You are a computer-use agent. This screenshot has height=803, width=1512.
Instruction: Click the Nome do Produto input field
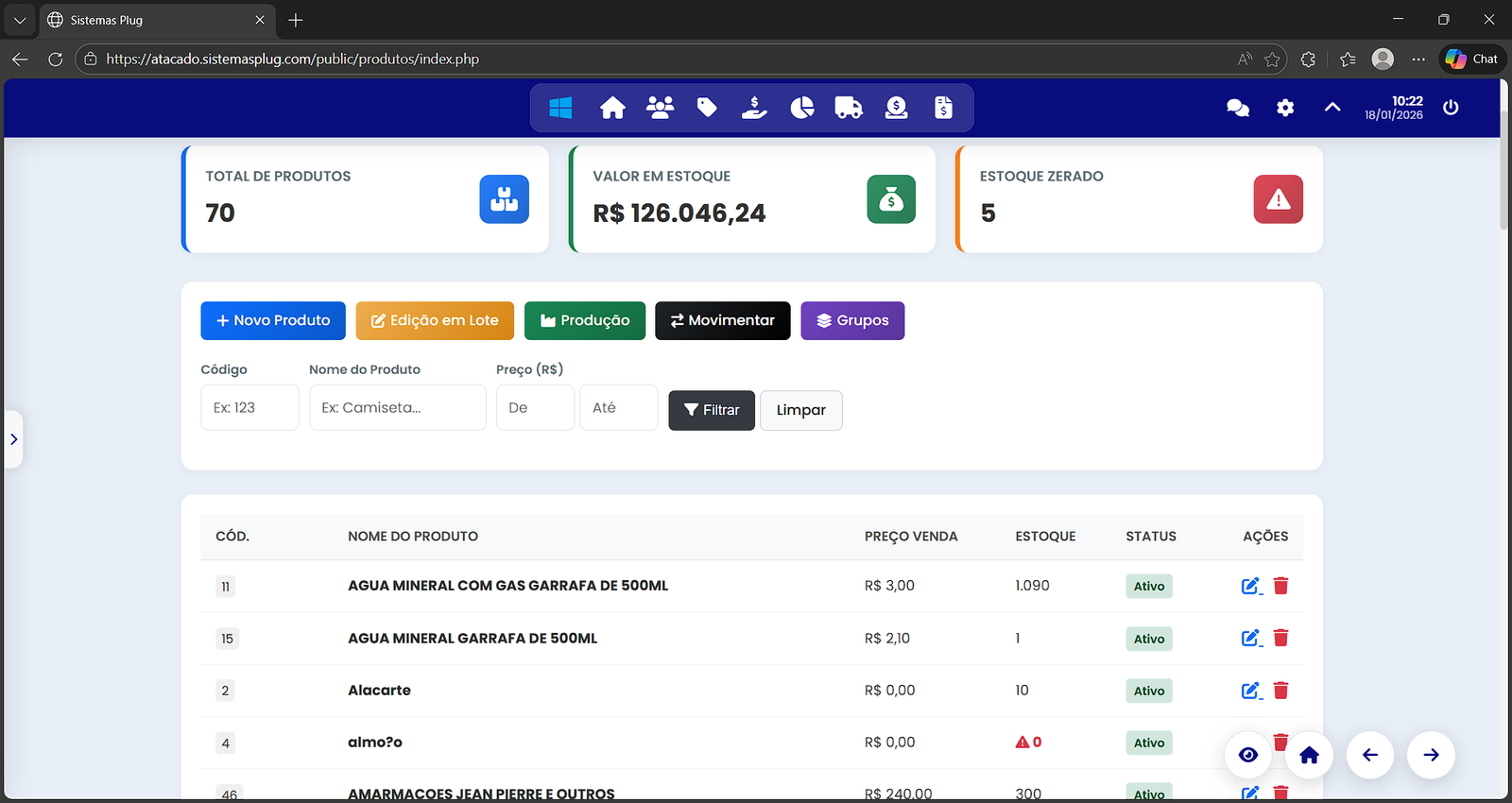[x=397, y=407]
